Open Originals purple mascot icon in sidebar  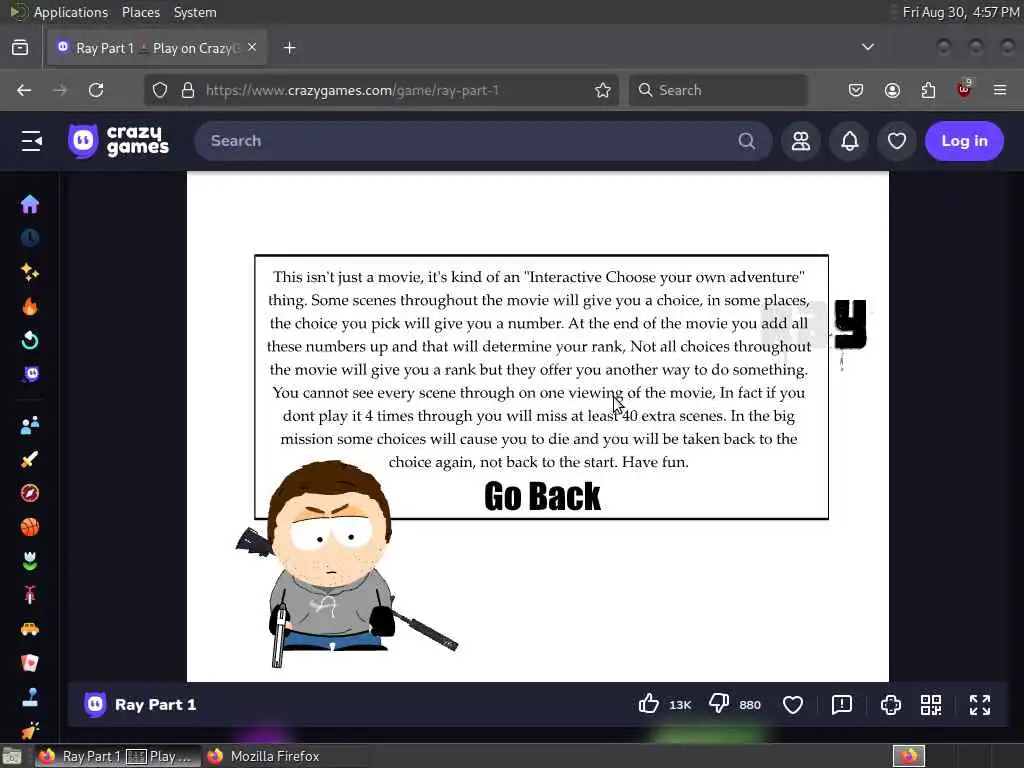tap(31, 374)
